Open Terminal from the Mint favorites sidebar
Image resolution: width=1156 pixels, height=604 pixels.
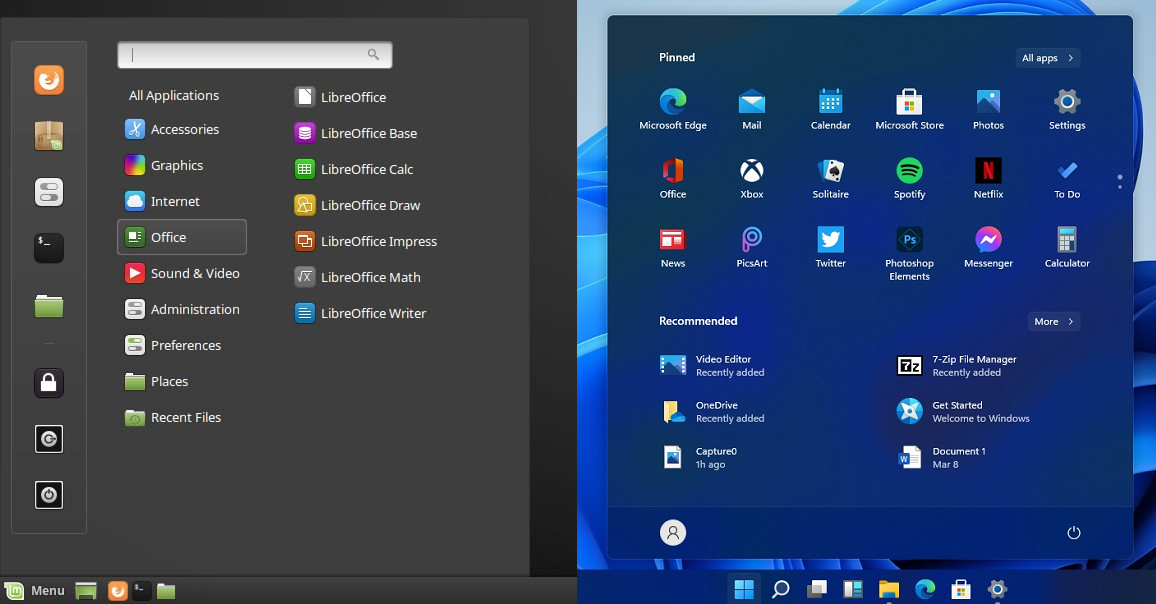point(49,248)
